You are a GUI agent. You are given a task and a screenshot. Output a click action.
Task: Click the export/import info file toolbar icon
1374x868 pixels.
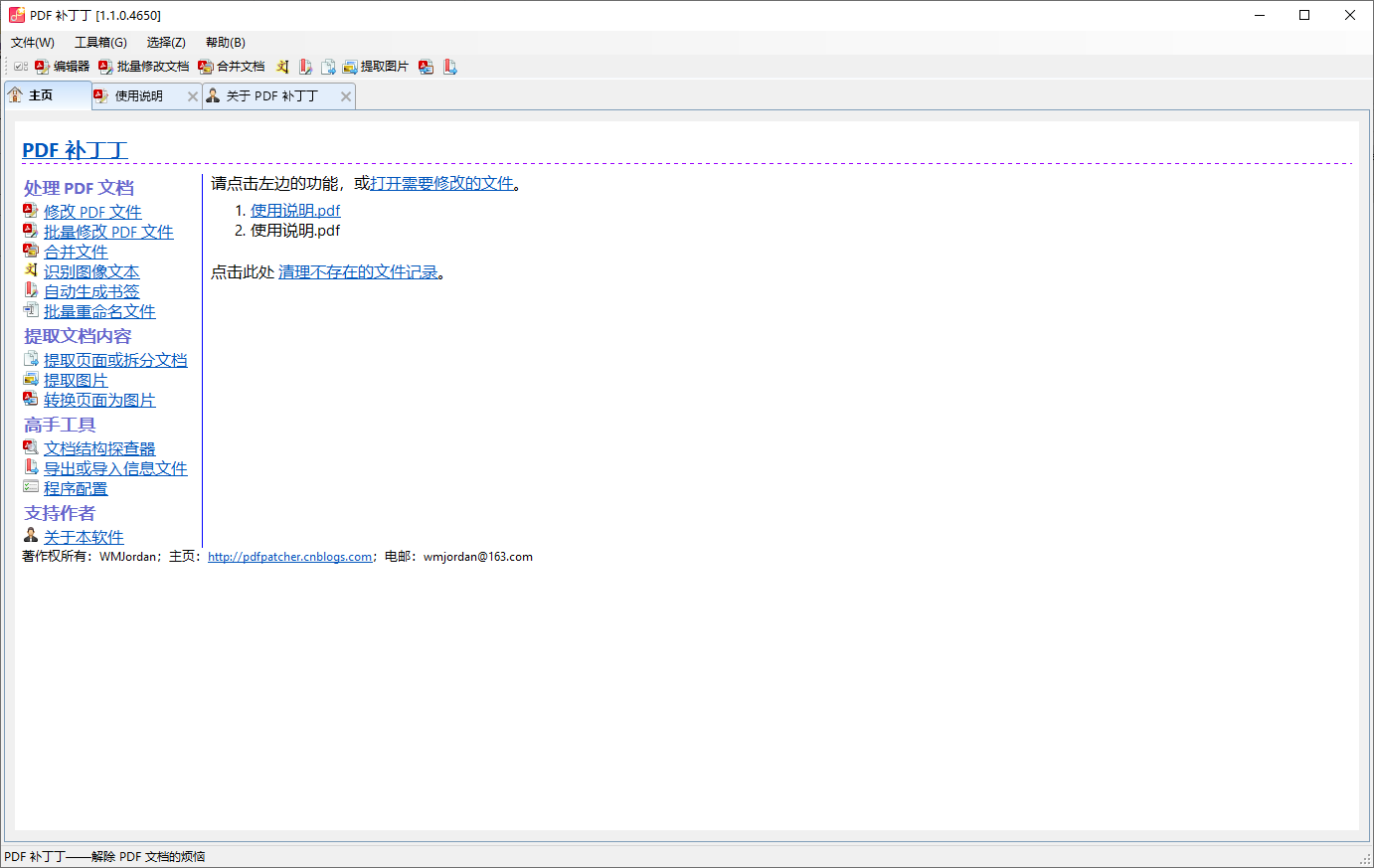point(450,67)
